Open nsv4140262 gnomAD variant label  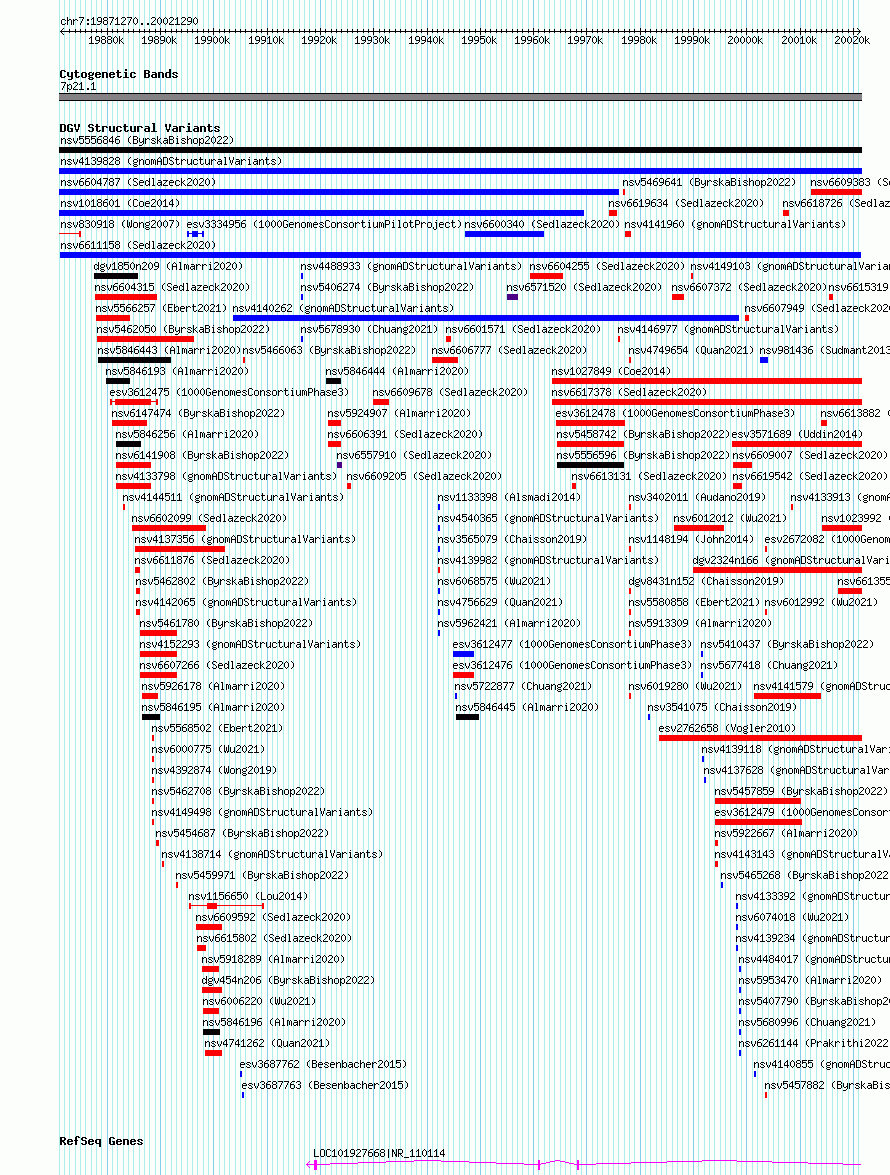click(x=343, y=308)
